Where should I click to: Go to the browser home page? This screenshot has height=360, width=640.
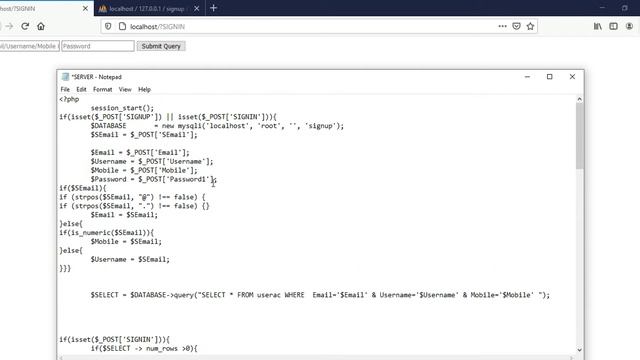tap(41, 27)
